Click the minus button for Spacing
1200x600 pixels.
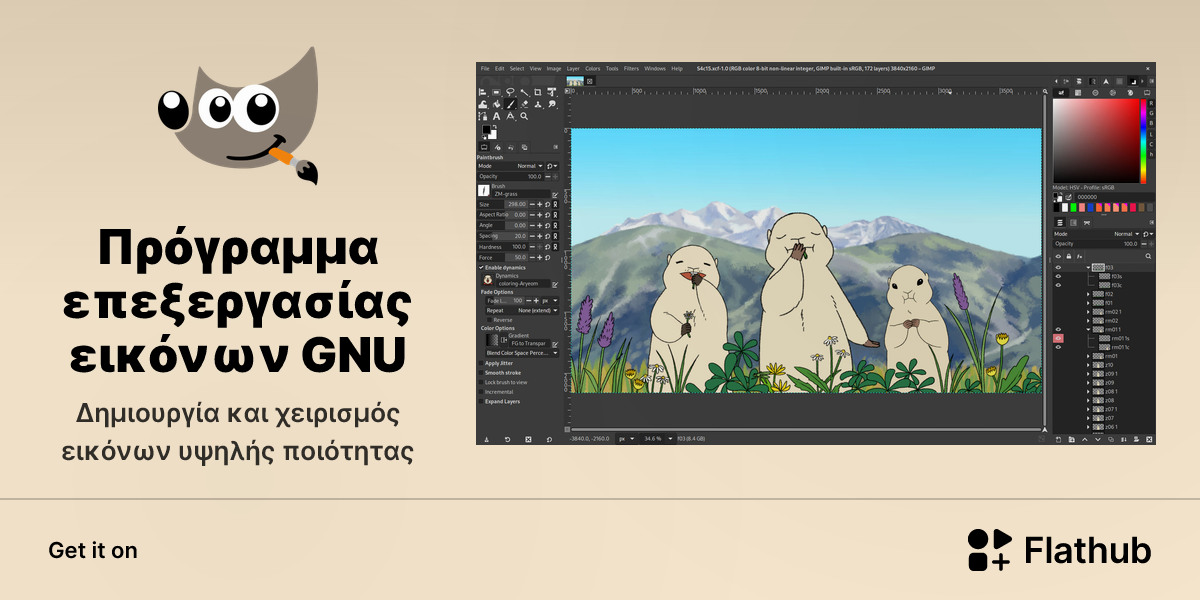tap(532, 236)
